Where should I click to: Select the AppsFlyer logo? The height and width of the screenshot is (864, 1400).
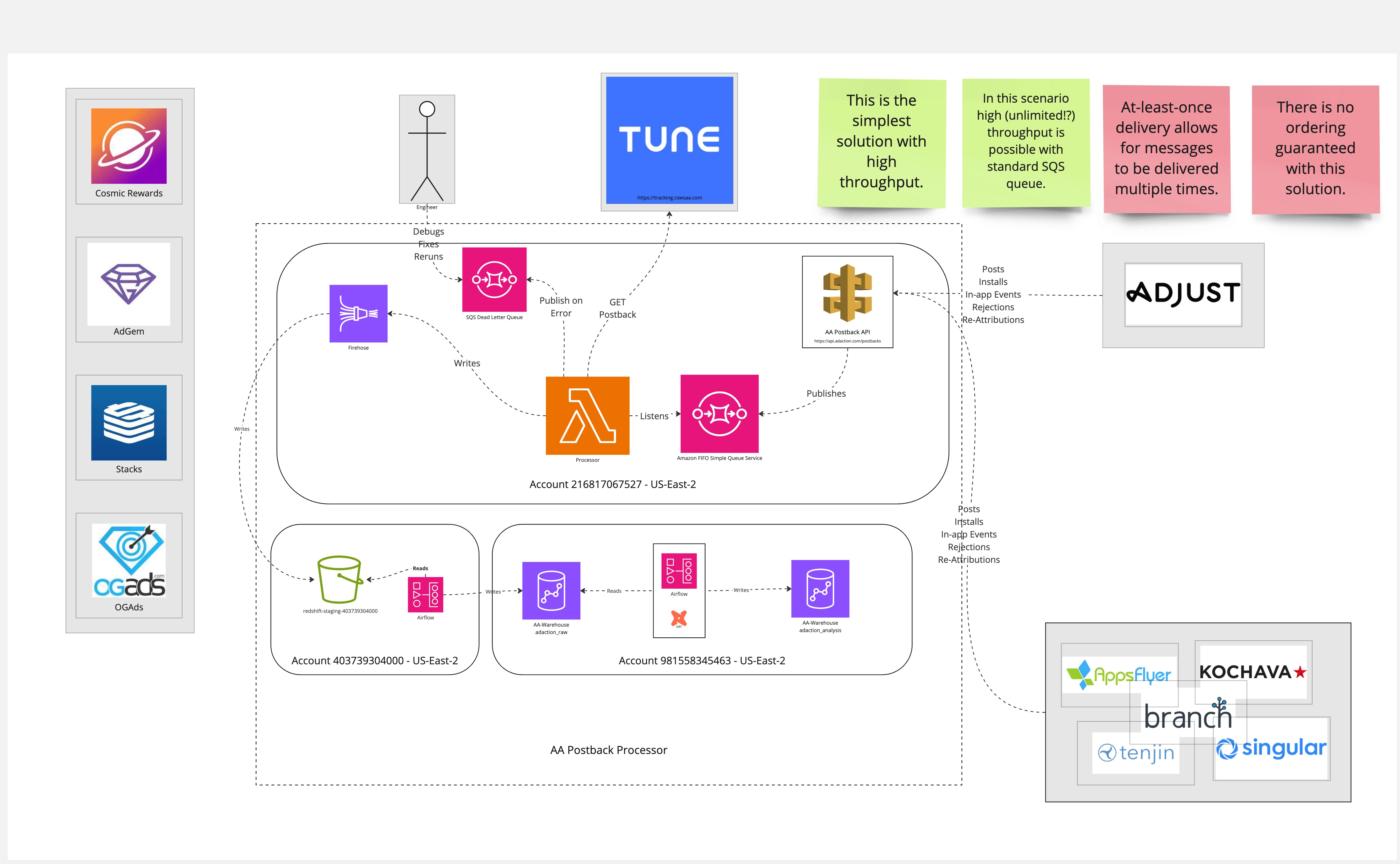(x=1118, y=675)
